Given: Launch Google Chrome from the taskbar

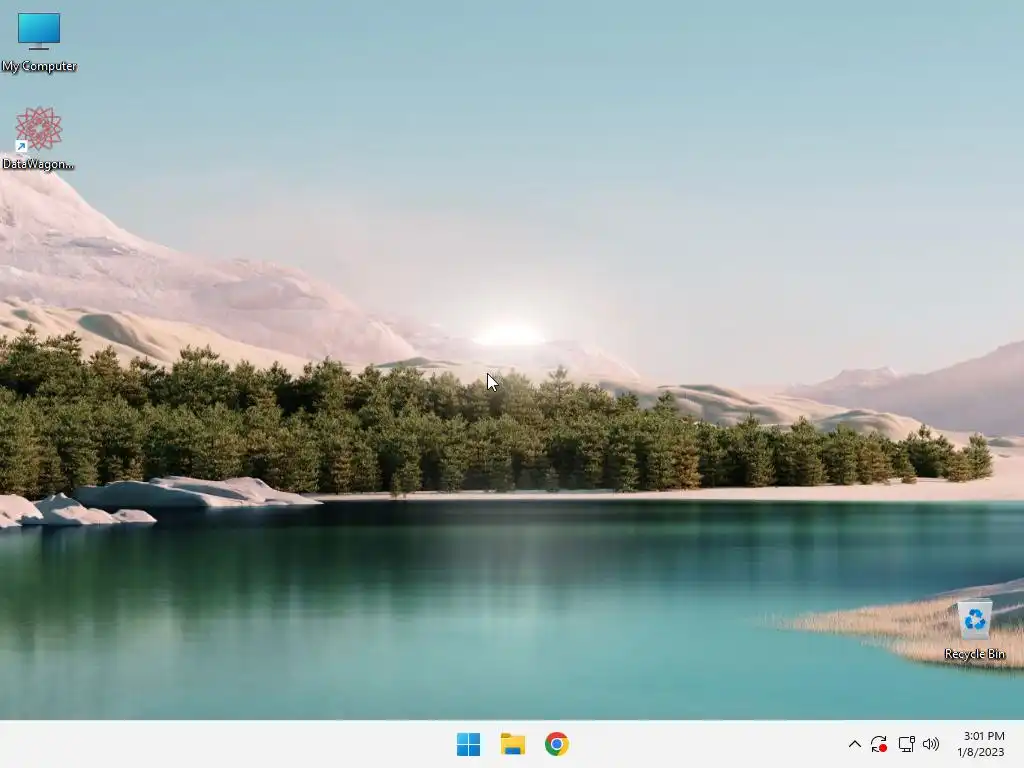Looking at the screenshot, I should [556, 744].
